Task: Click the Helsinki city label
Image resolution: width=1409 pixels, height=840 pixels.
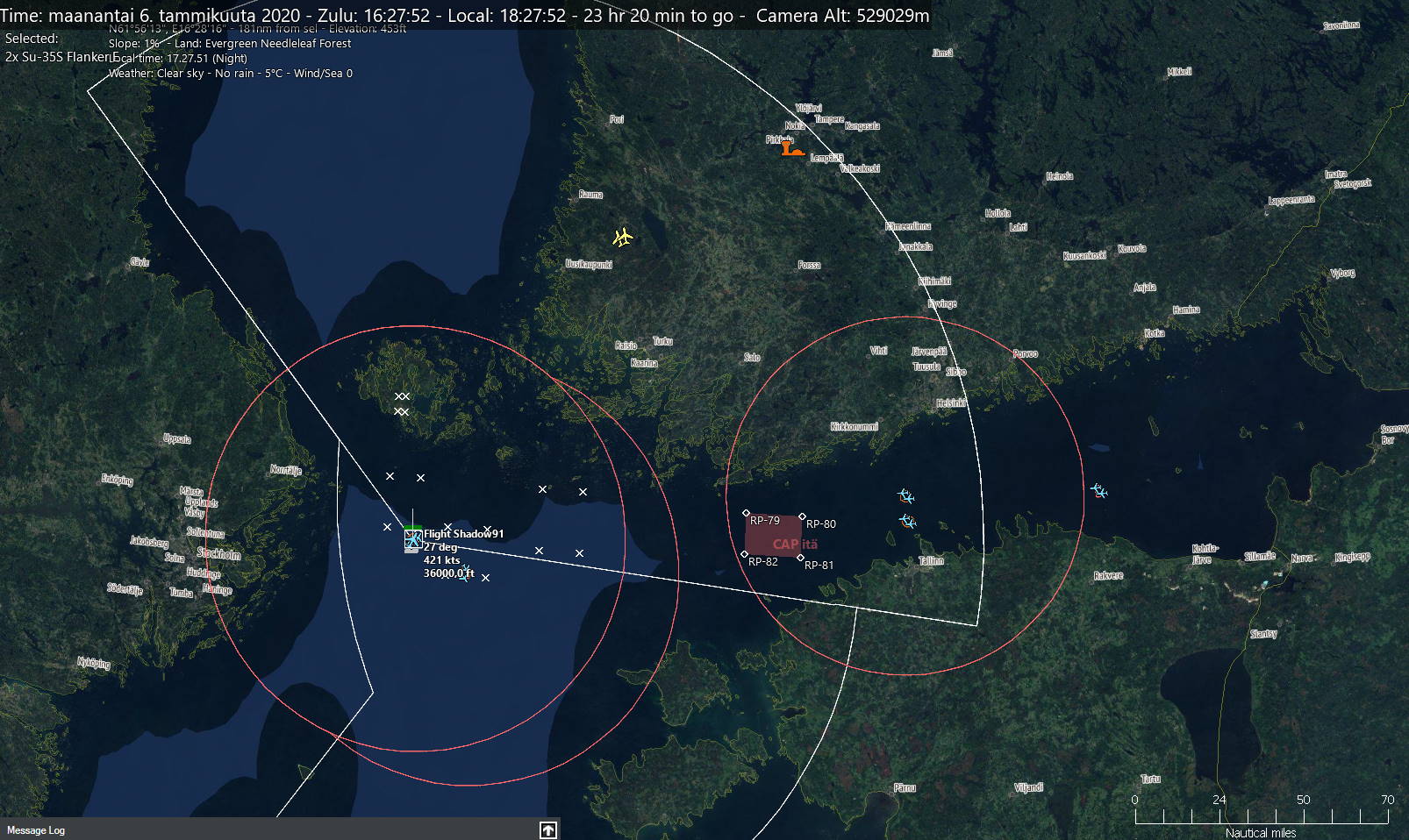Action: tap(951, 403)
